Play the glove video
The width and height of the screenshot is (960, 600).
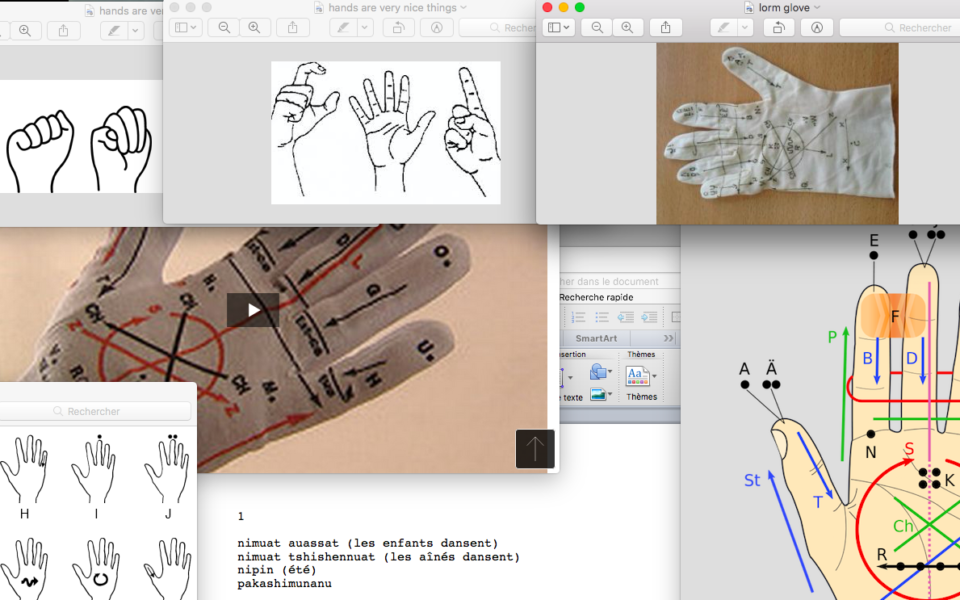pyautogui.click(x=252, y=310)
